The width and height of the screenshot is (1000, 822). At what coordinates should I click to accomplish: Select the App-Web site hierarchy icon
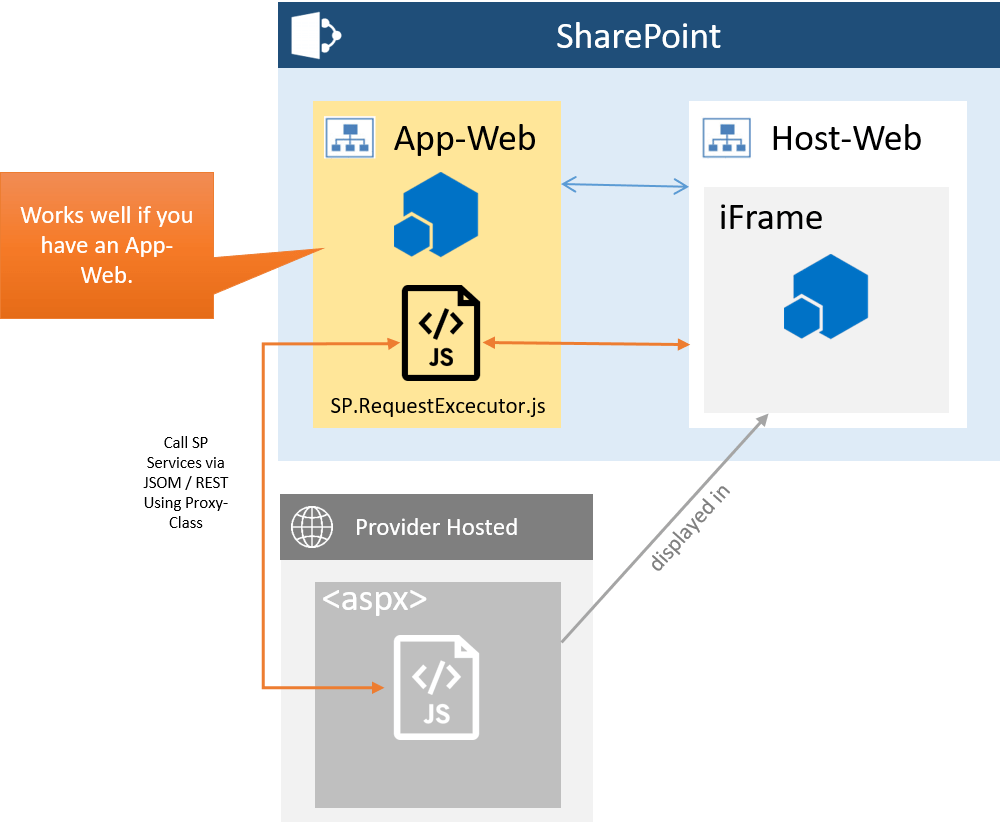click(x=350, y=137)
